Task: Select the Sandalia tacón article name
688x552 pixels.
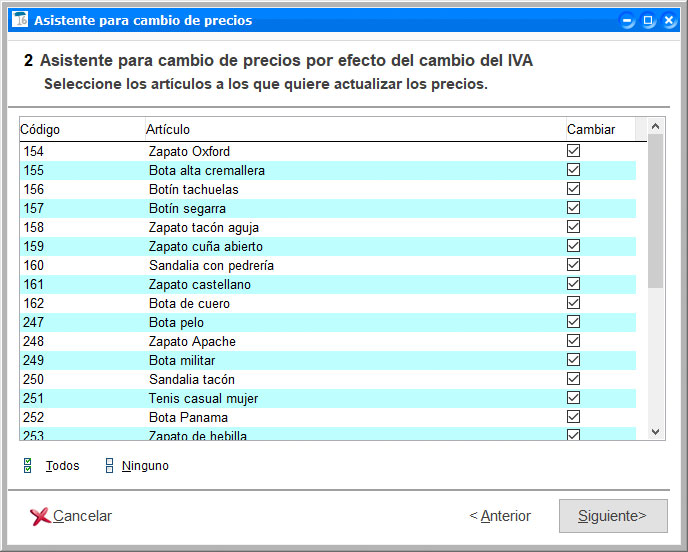Action: point(192,380)
